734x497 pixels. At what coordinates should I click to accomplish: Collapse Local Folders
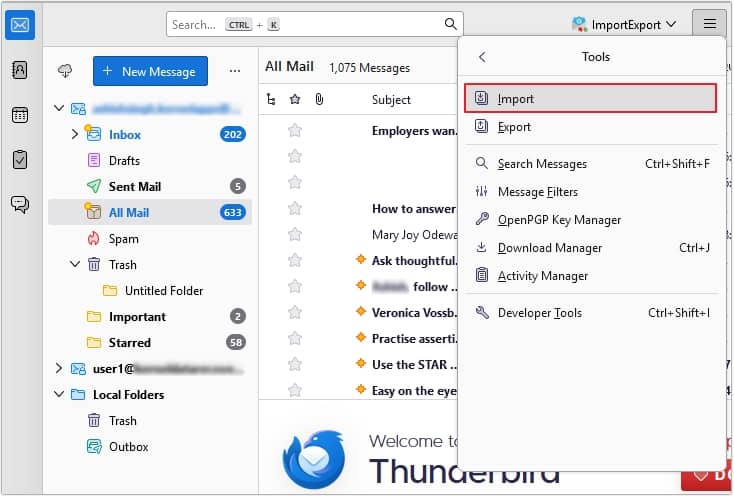[59, 394]
